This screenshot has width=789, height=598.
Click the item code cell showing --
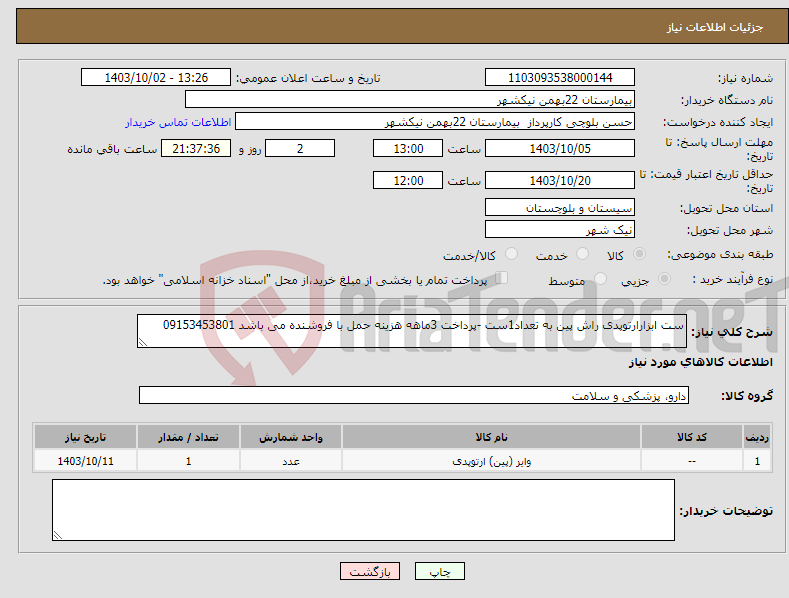(x=692, y=461)
